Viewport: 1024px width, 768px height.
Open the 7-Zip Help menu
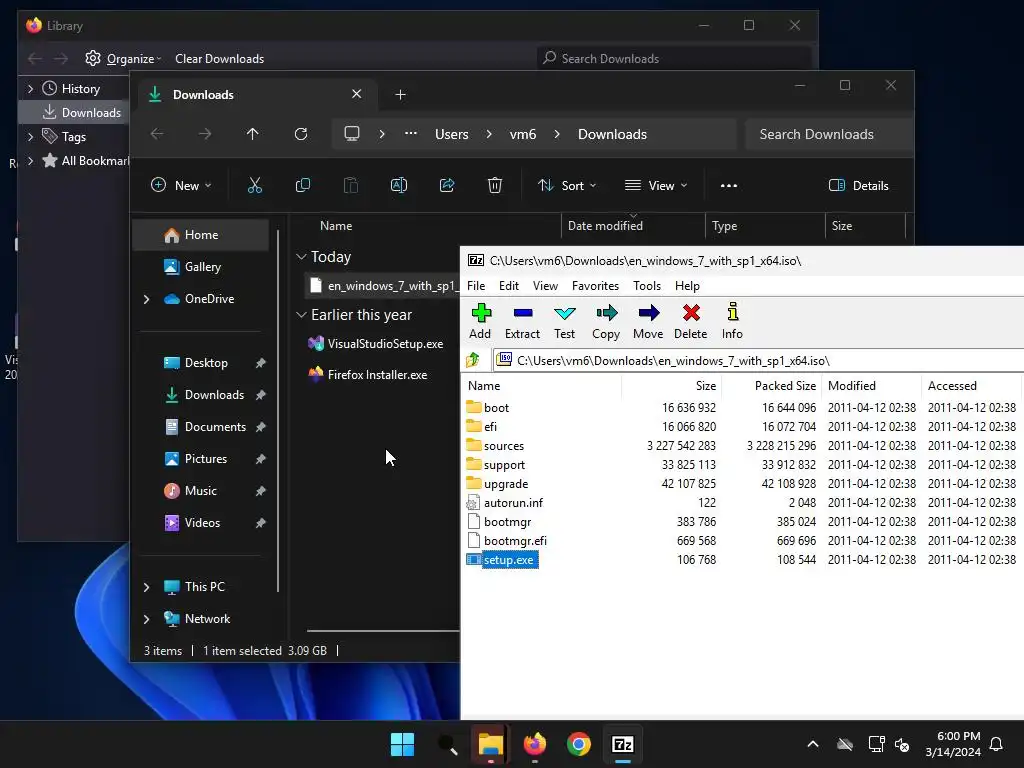coord(687,285)
